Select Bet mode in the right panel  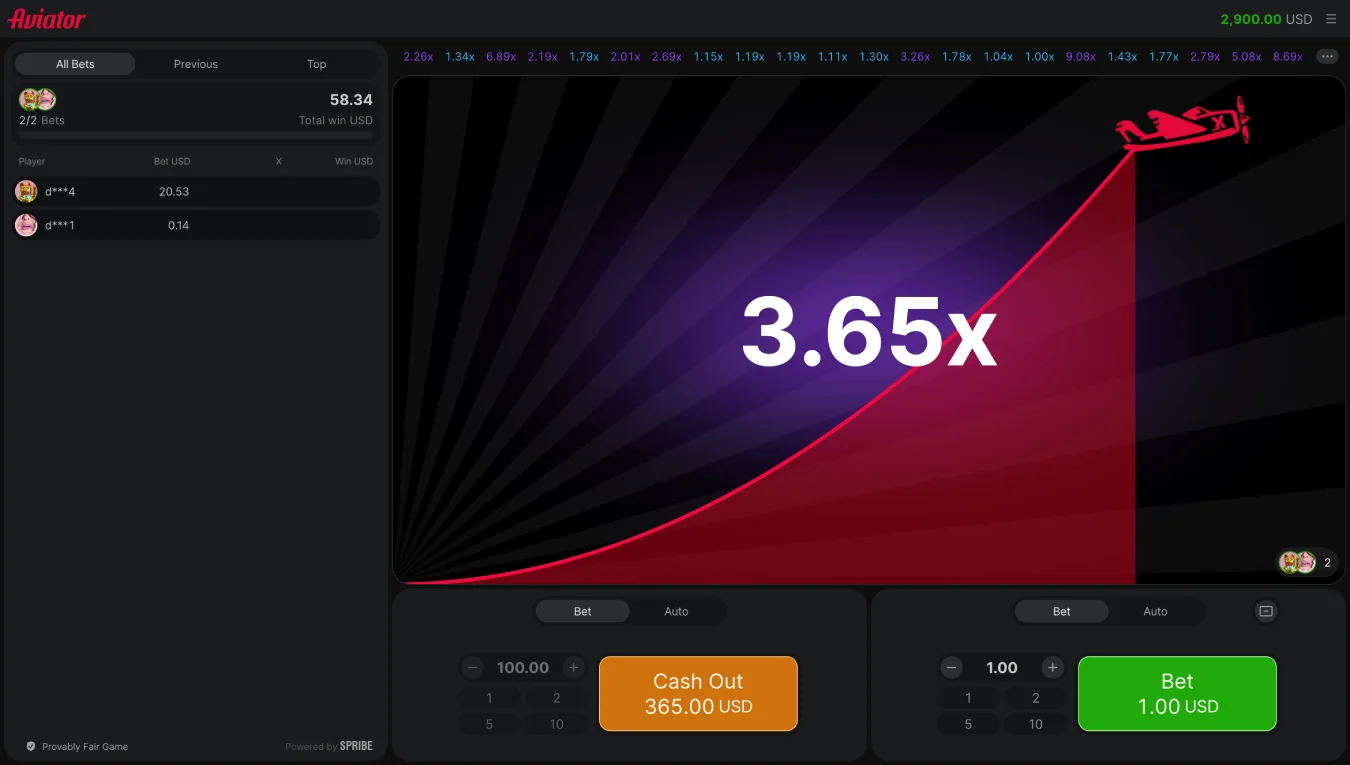click(1061, 611)
